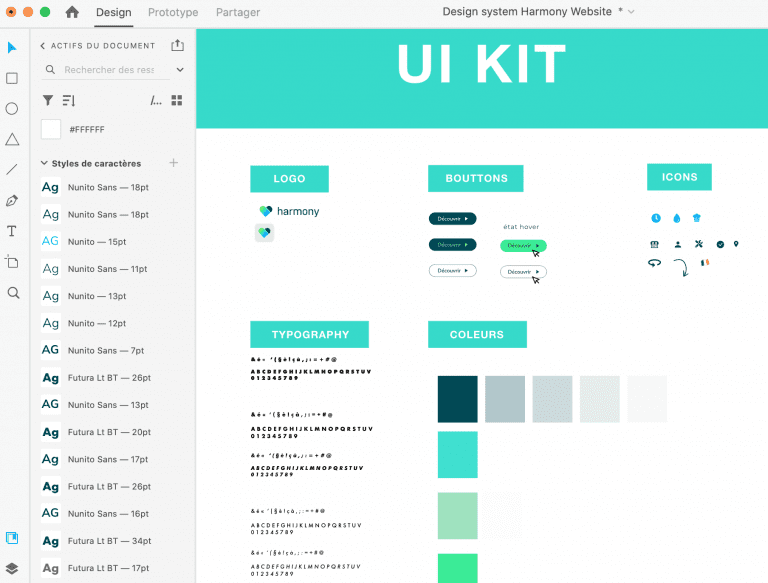Open the Partager tab
Screen dimensions: 768x583
point(238,13)
